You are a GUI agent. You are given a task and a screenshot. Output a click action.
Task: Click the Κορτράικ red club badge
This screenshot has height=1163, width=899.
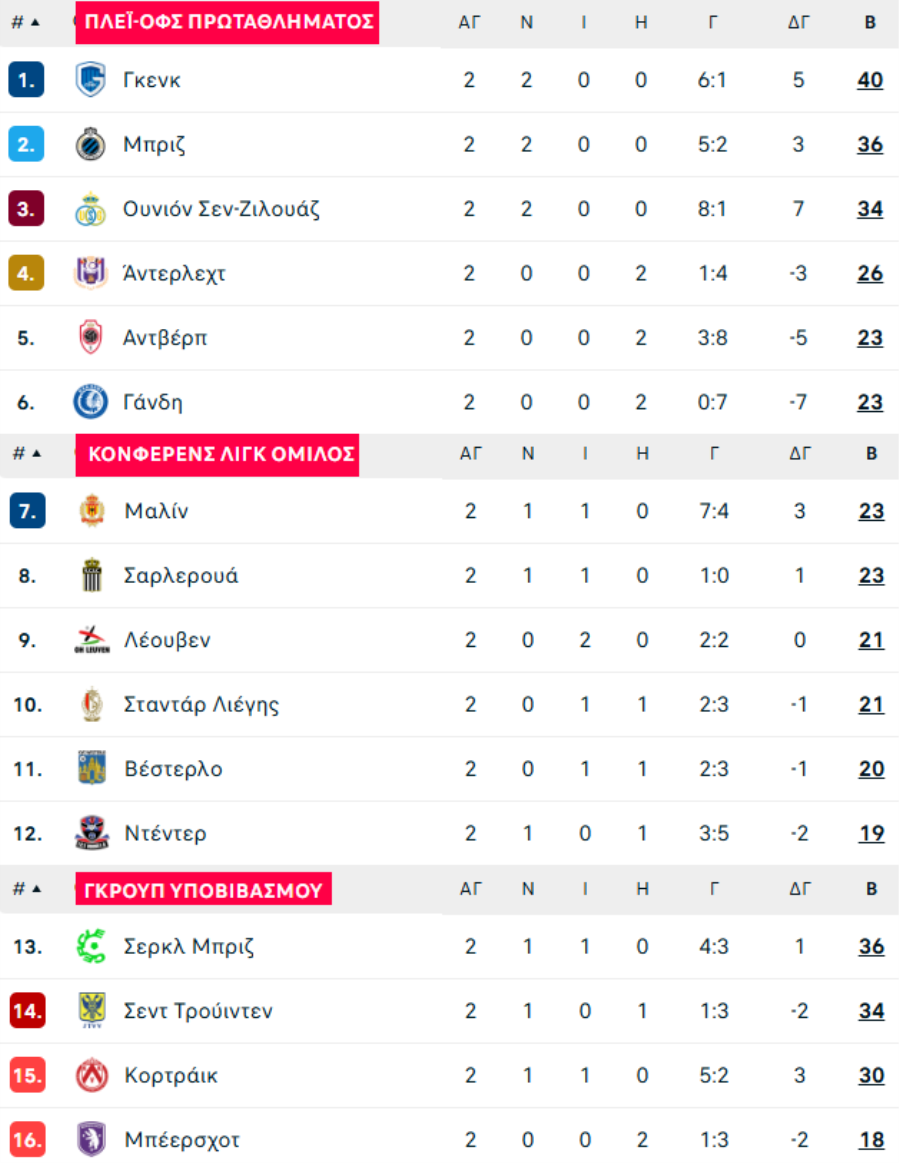[92, 1075]
